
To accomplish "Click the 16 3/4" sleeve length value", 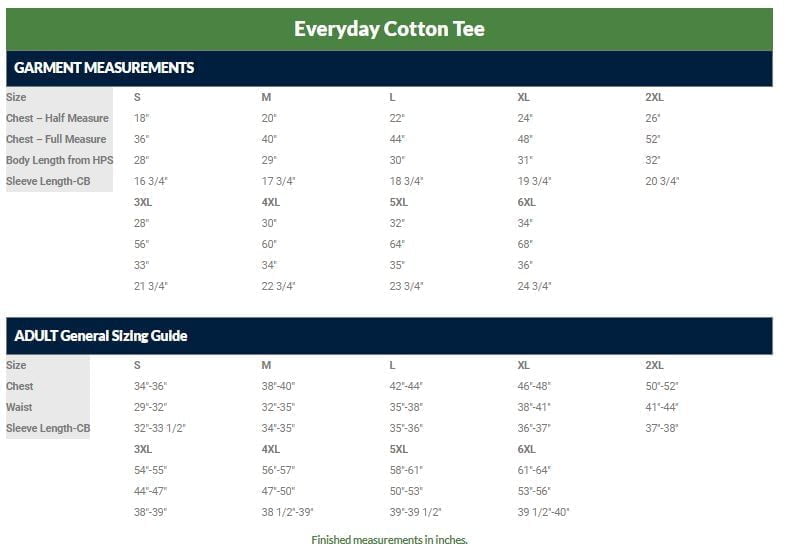I will pos(151,181).
